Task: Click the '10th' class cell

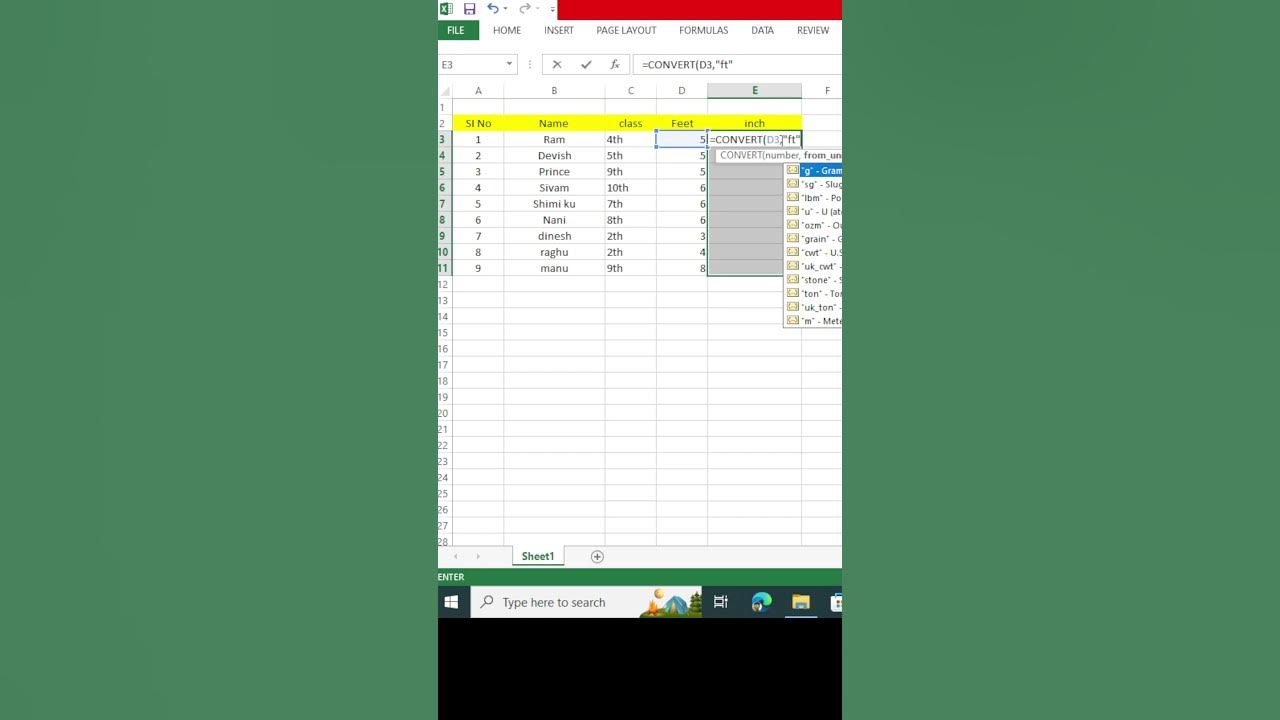Action: coord(630,187)
